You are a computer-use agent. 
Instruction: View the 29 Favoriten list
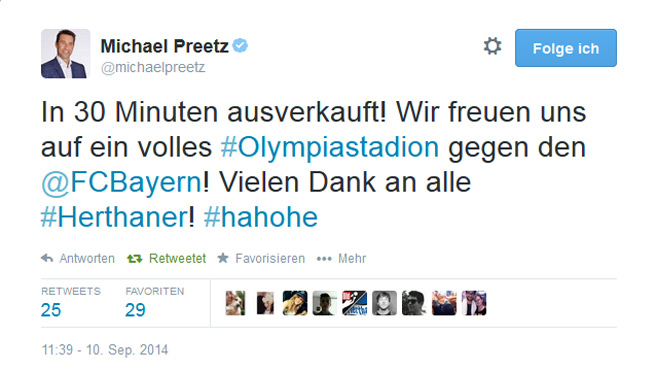pyautogui.click(x=135, y=310)
